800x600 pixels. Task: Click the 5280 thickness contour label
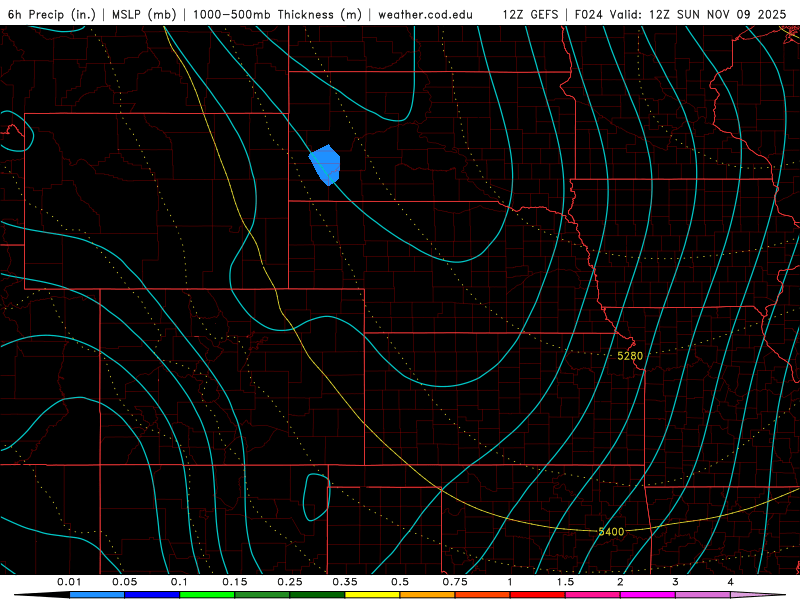tap(630, 356)
